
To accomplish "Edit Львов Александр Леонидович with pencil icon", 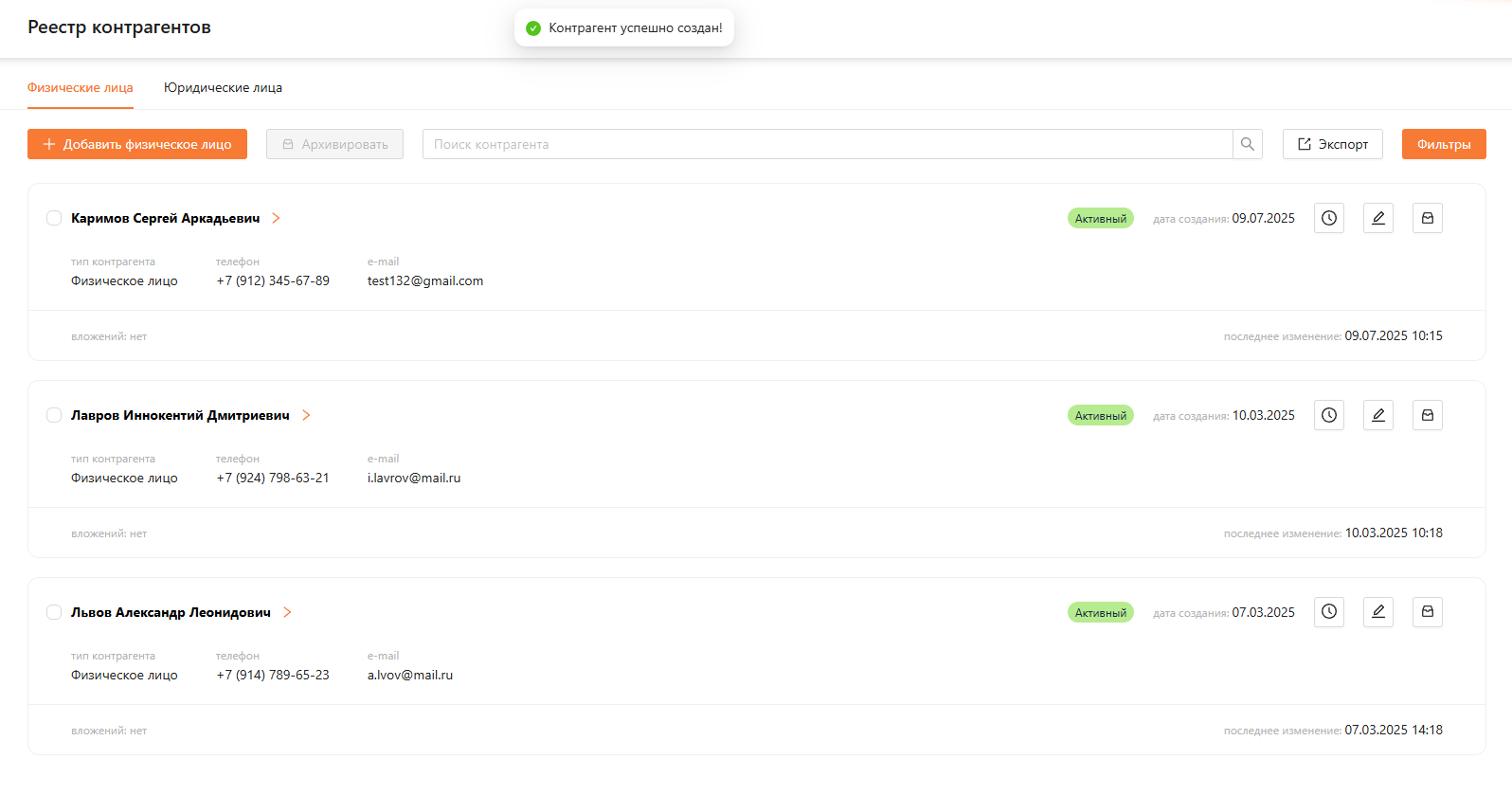I will point(1377,612).
